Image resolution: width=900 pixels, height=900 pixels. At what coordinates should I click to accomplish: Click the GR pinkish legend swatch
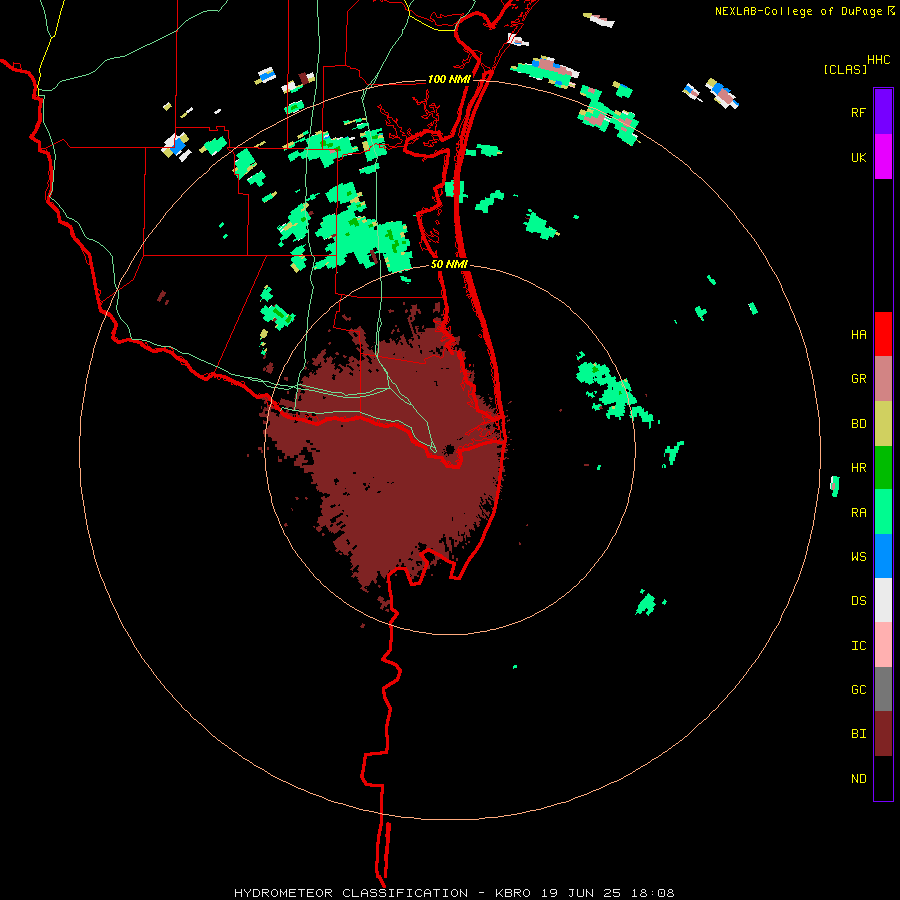click(883, 379)
